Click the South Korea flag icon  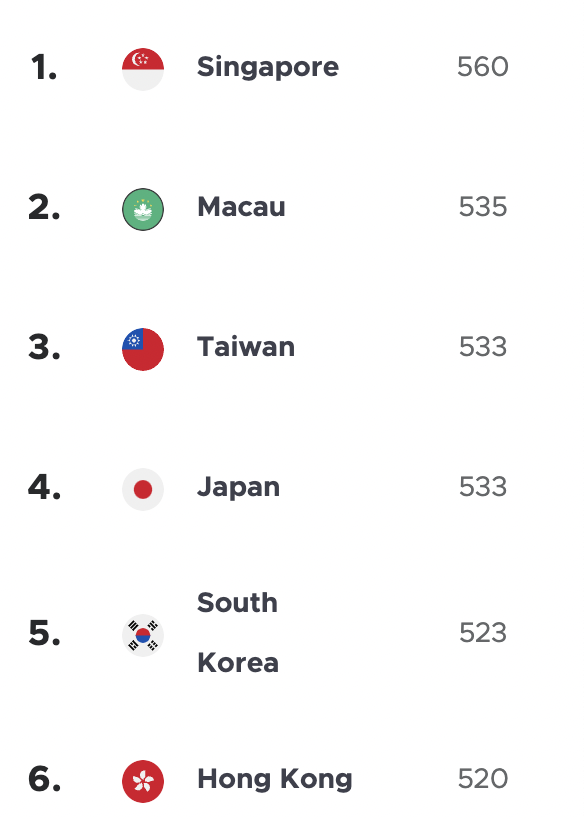point(143,635)
